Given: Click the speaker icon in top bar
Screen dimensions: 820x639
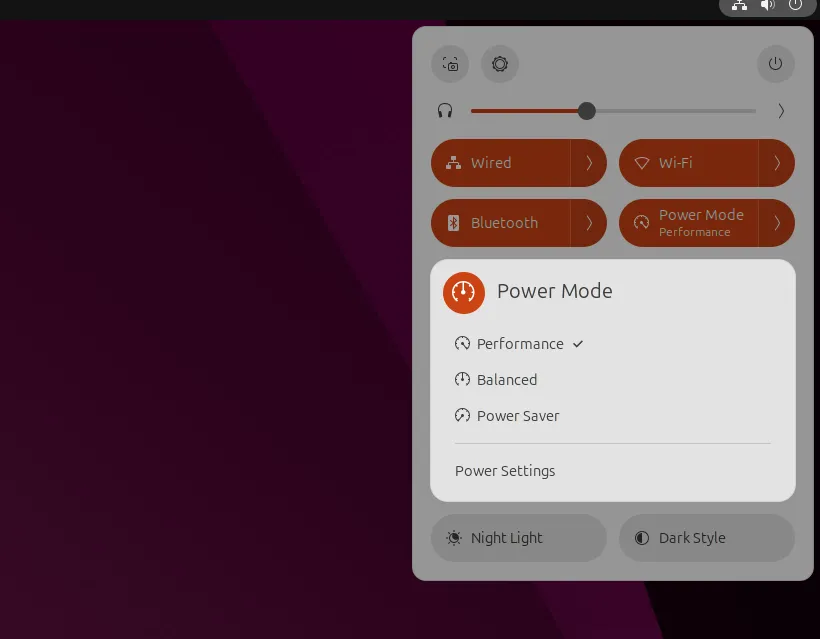Looking at the screenshot, I should pyautogui.click(x=767, y=6).
